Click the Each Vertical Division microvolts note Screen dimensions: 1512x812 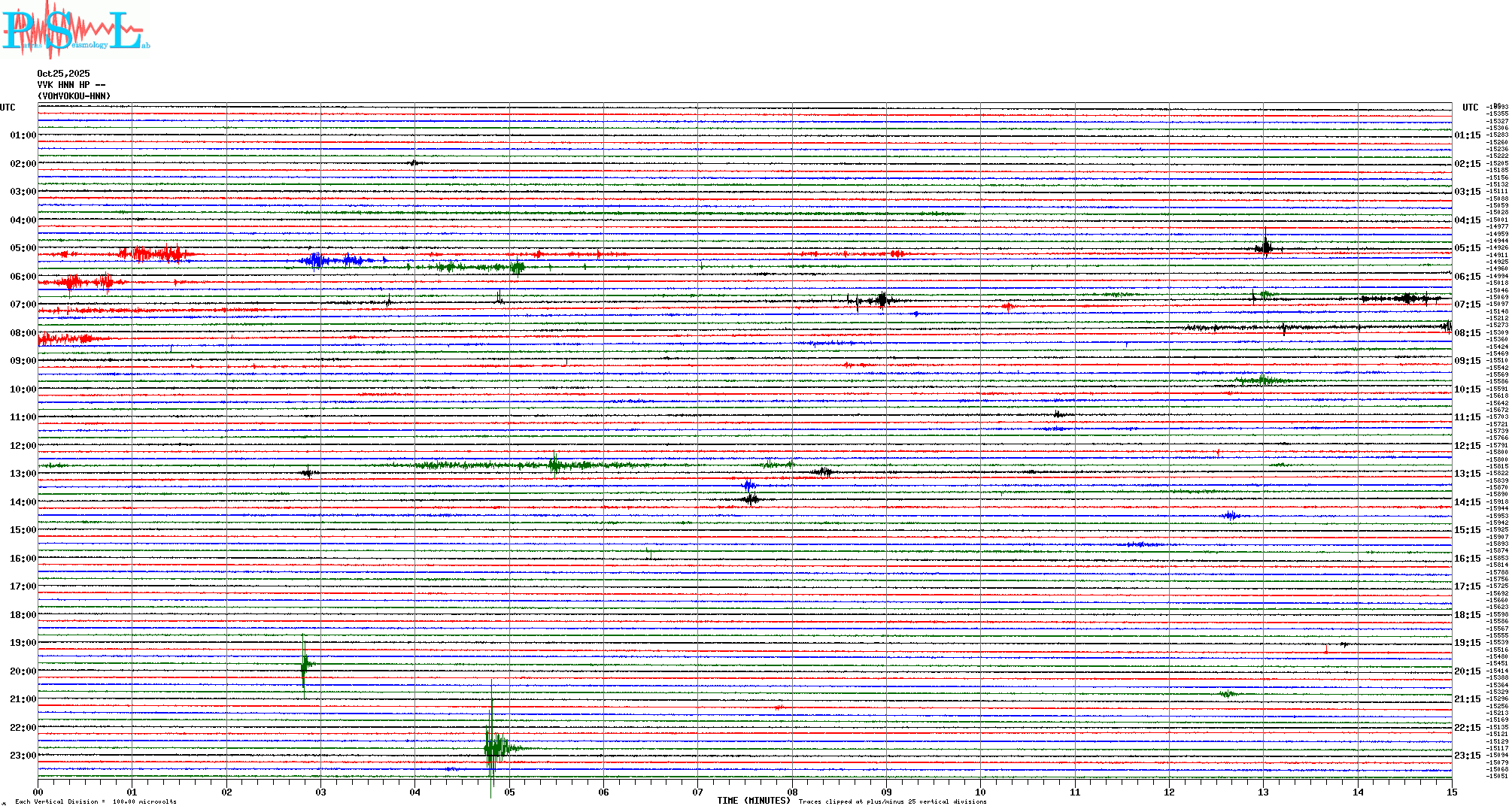tap(96, 801)
